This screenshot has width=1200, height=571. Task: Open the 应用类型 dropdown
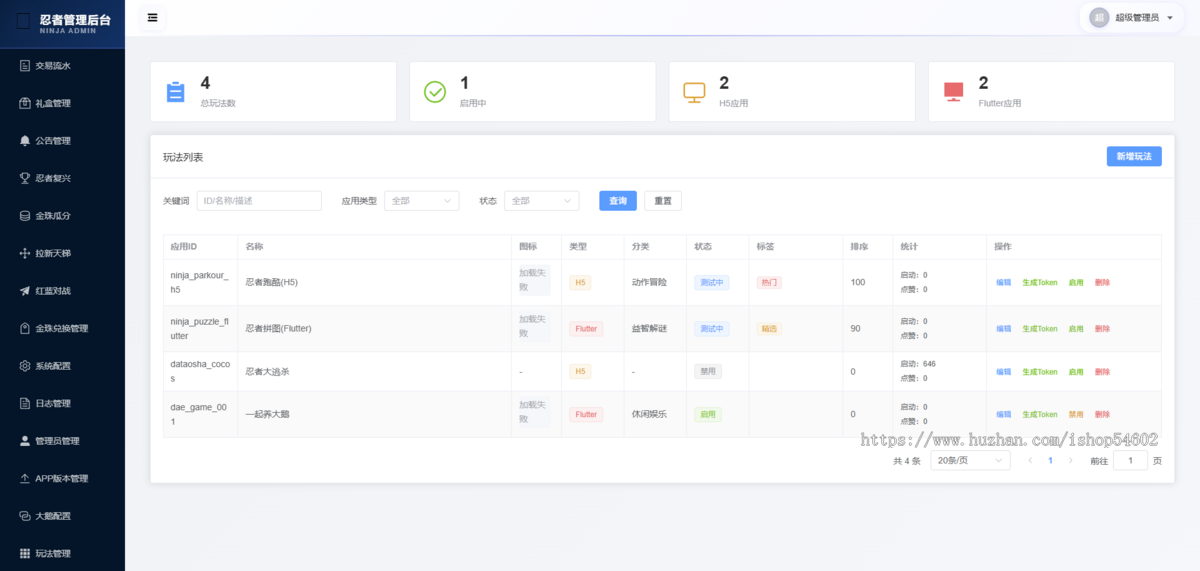click(421, 201)
